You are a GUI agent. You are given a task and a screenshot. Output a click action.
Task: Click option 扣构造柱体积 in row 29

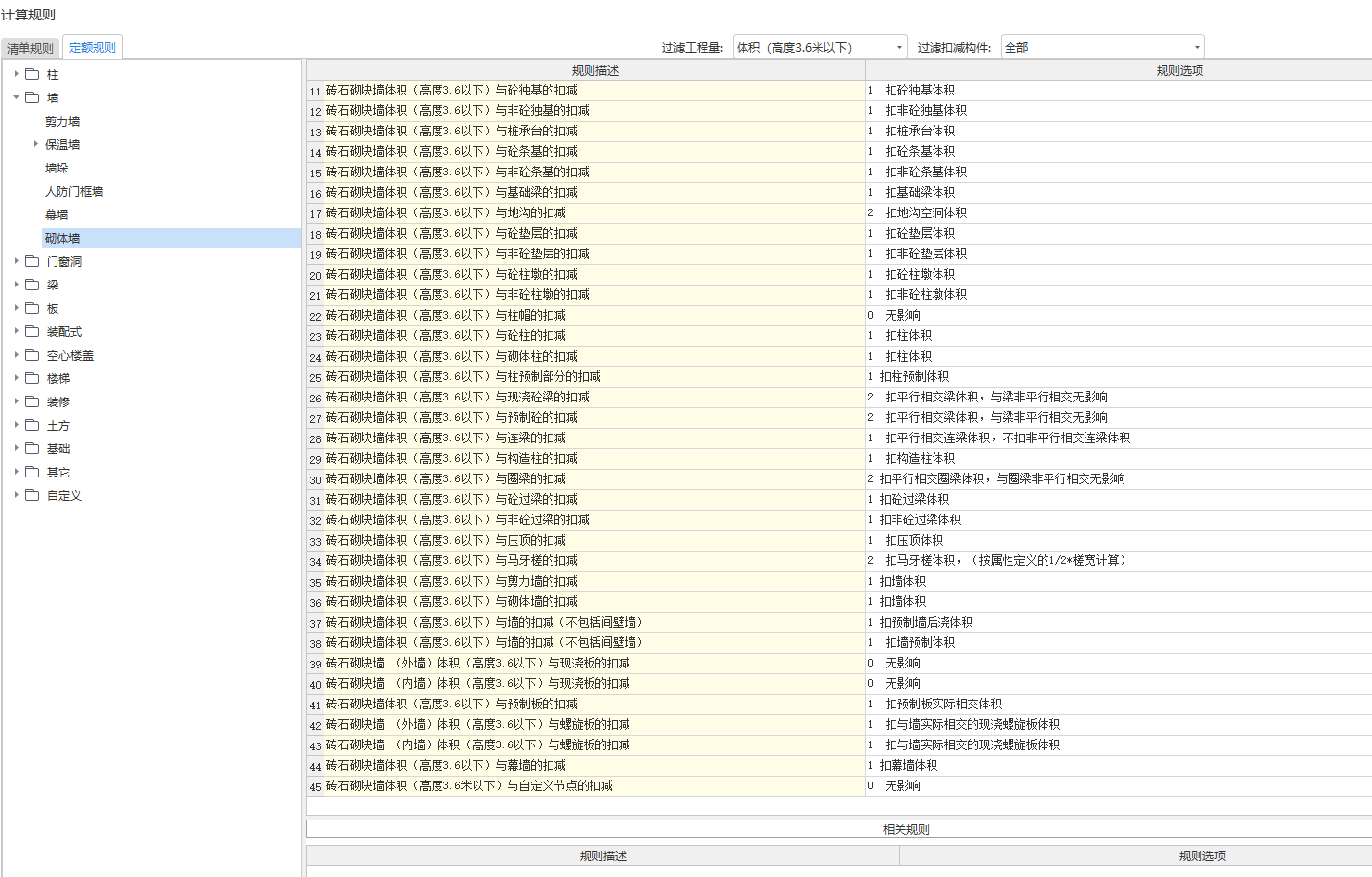(920, 459)
